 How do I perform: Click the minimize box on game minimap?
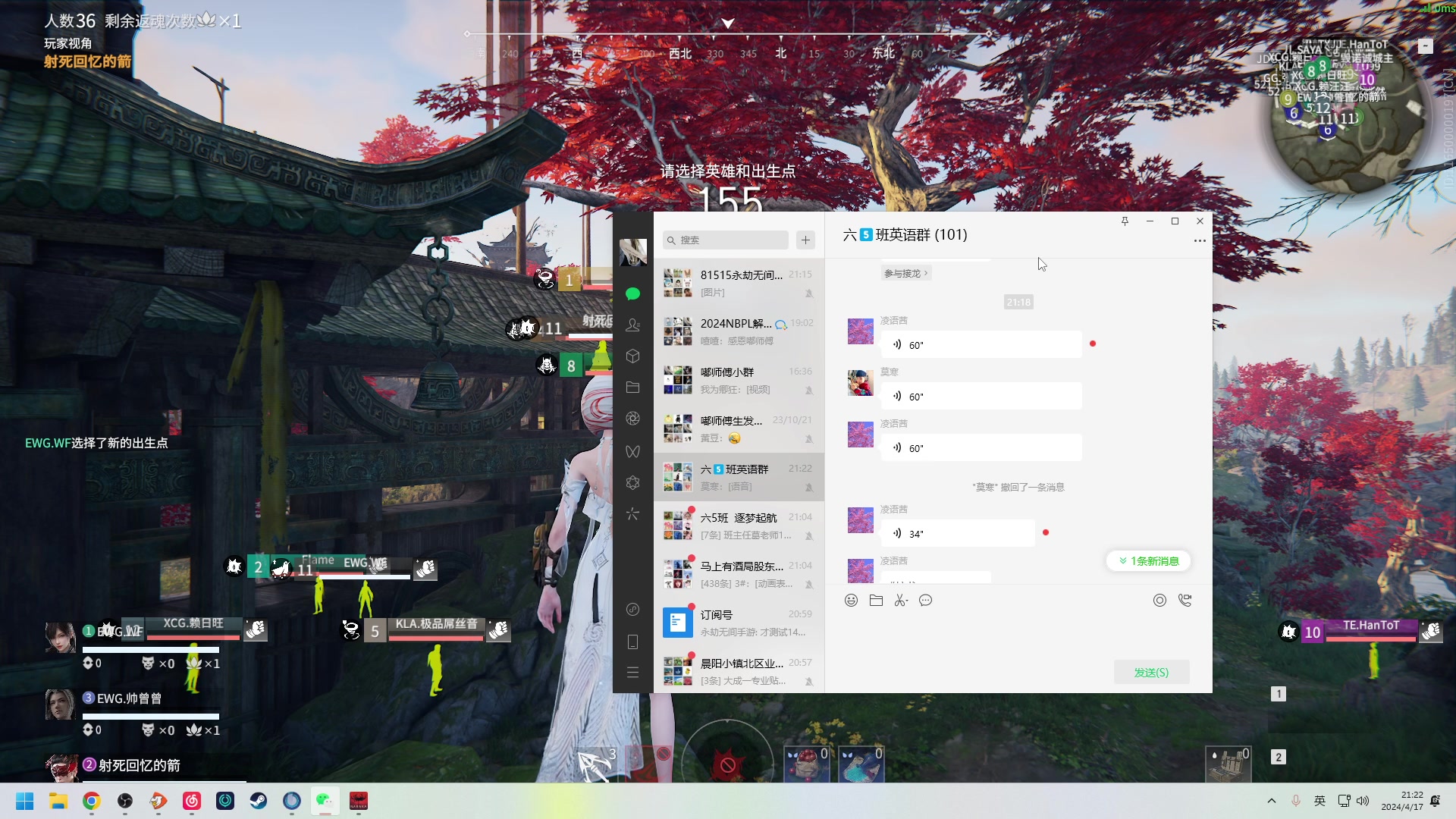point(1426,46)
